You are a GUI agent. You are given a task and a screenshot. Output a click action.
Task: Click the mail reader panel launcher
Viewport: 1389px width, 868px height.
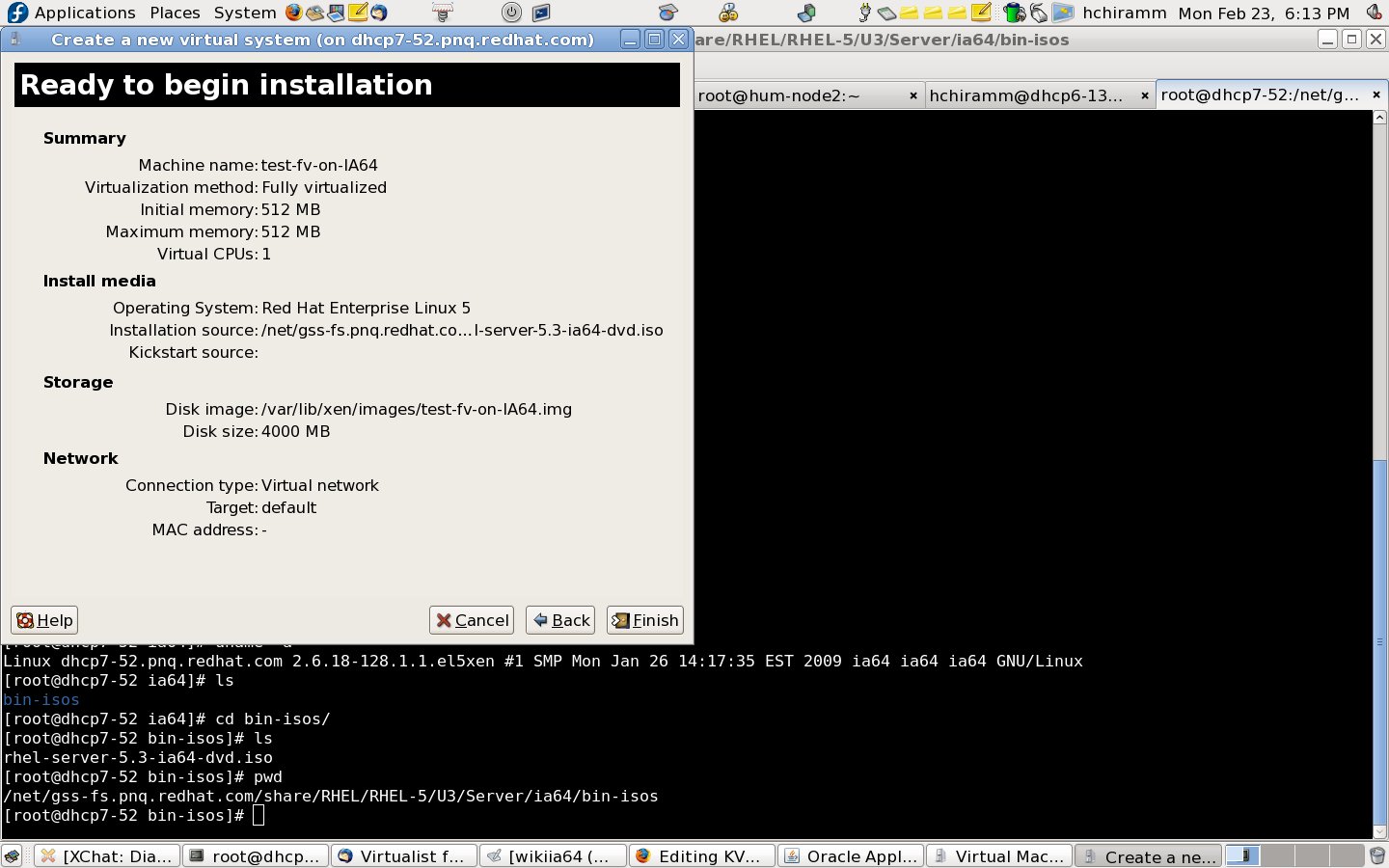tap(314, 13)
